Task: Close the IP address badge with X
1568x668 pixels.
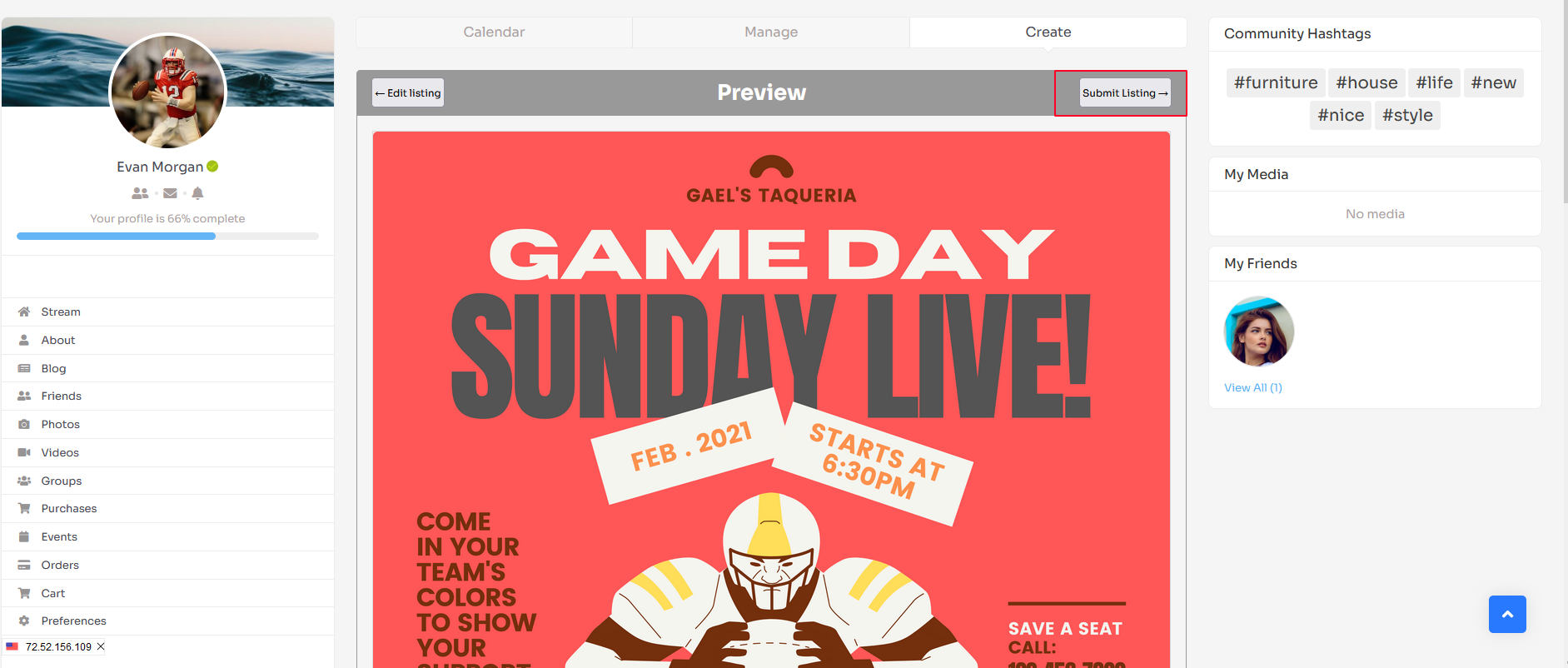Action: [x=101, y=646]
